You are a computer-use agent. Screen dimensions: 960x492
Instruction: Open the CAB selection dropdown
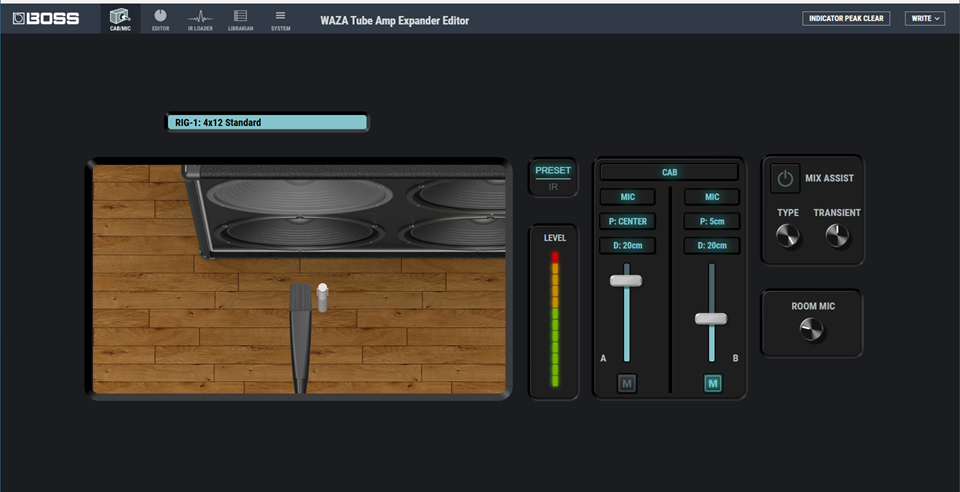pos(669,173)
